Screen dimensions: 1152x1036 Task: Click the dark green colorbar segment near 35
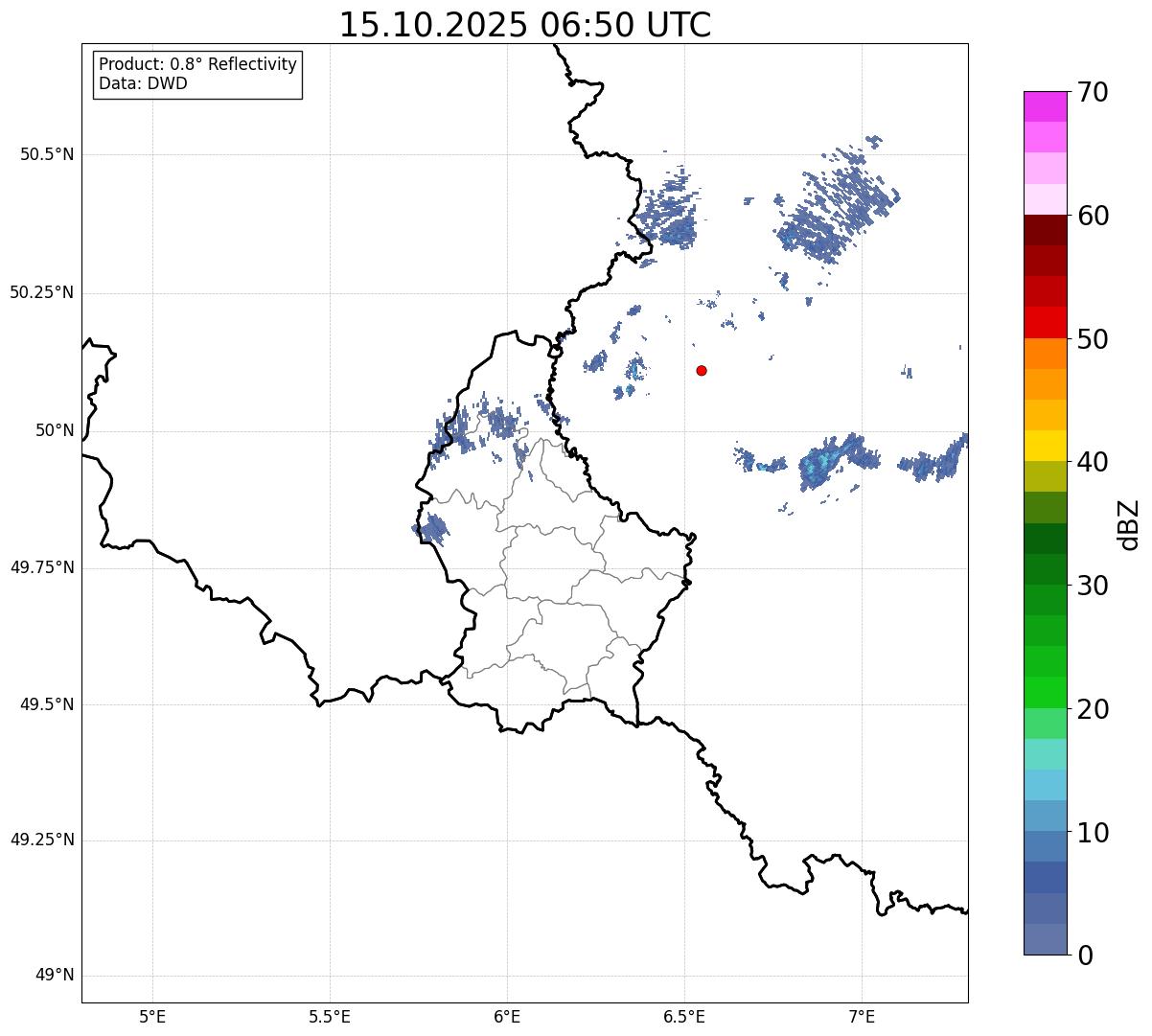coord(1045,539)
